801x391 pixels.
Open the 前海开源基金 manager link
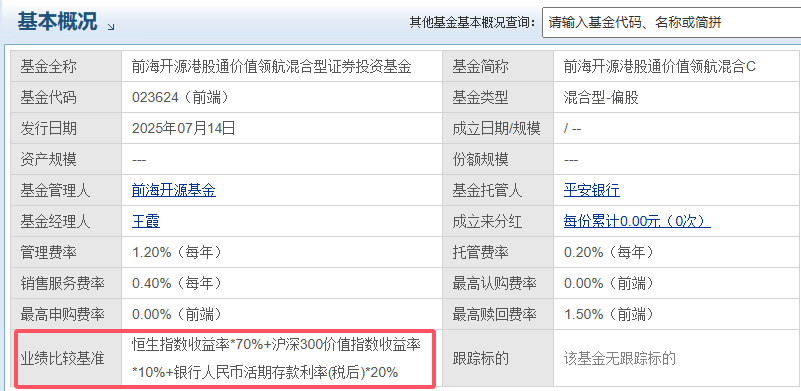tap(174, 191)
